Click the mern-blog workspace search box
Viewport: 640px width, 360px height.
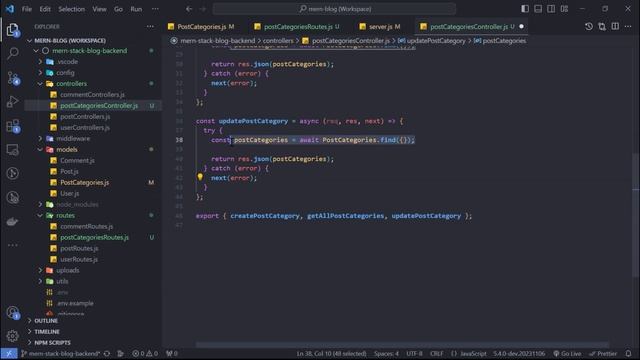tap(334, 9)
